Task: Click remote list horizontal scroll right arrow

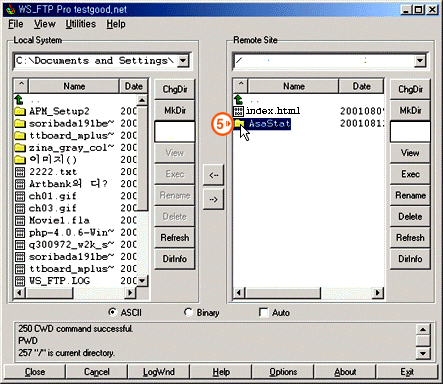Action: tap(378, 293)
